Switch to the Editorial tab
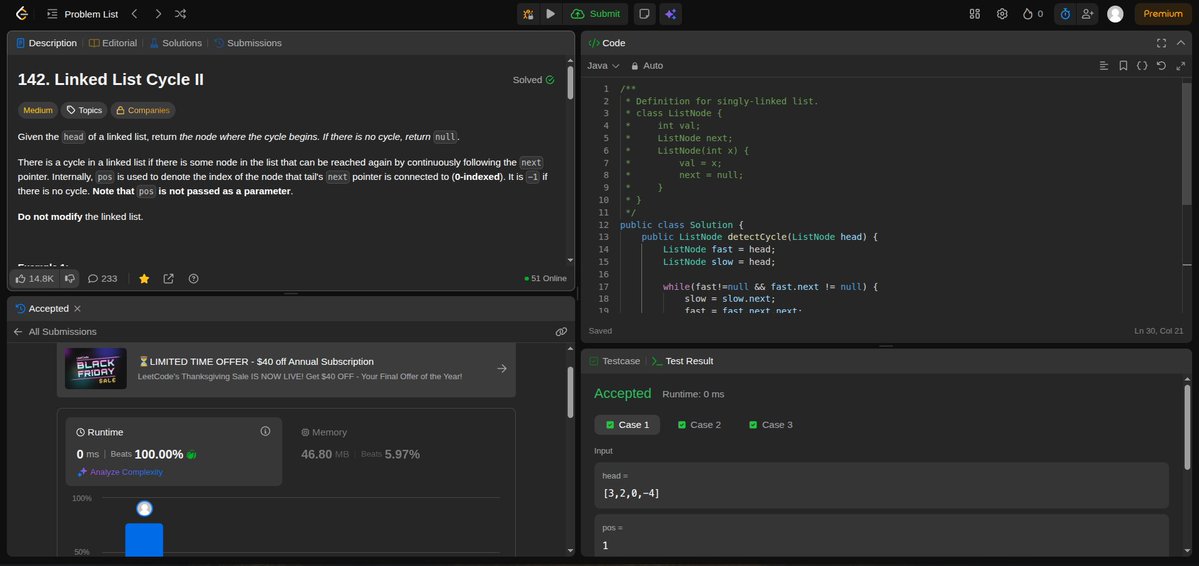This screenshot has width=1199, height=566. 113,43
